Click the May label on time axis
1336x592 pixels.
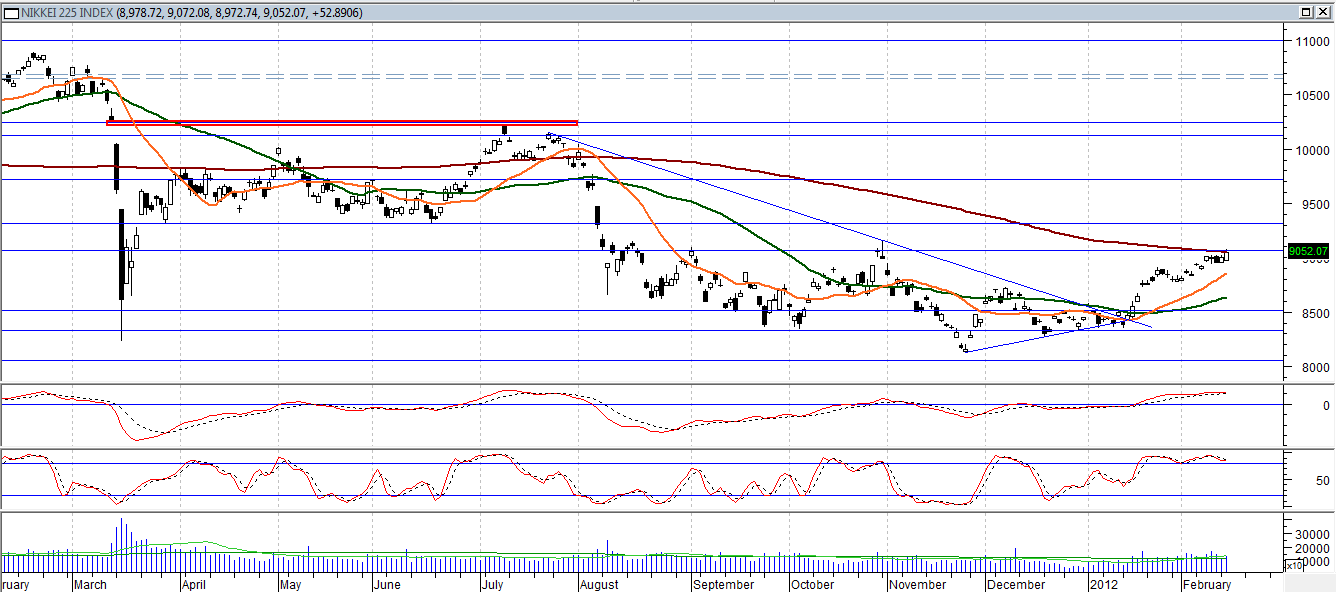[290, 584]
